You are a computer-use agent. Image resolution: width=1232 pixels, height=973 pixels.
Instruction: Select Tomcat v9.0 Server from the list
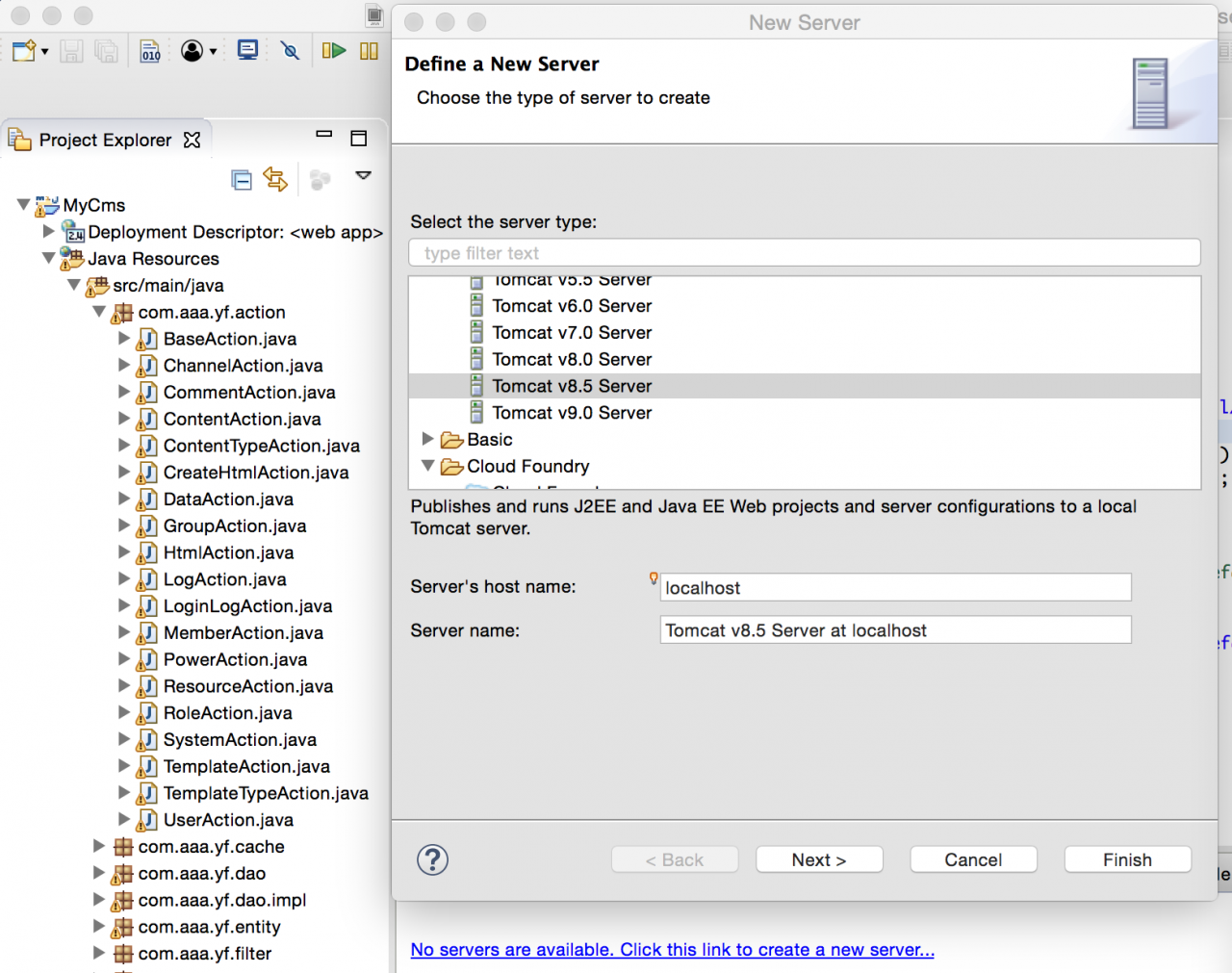click(x=572, y=412)
